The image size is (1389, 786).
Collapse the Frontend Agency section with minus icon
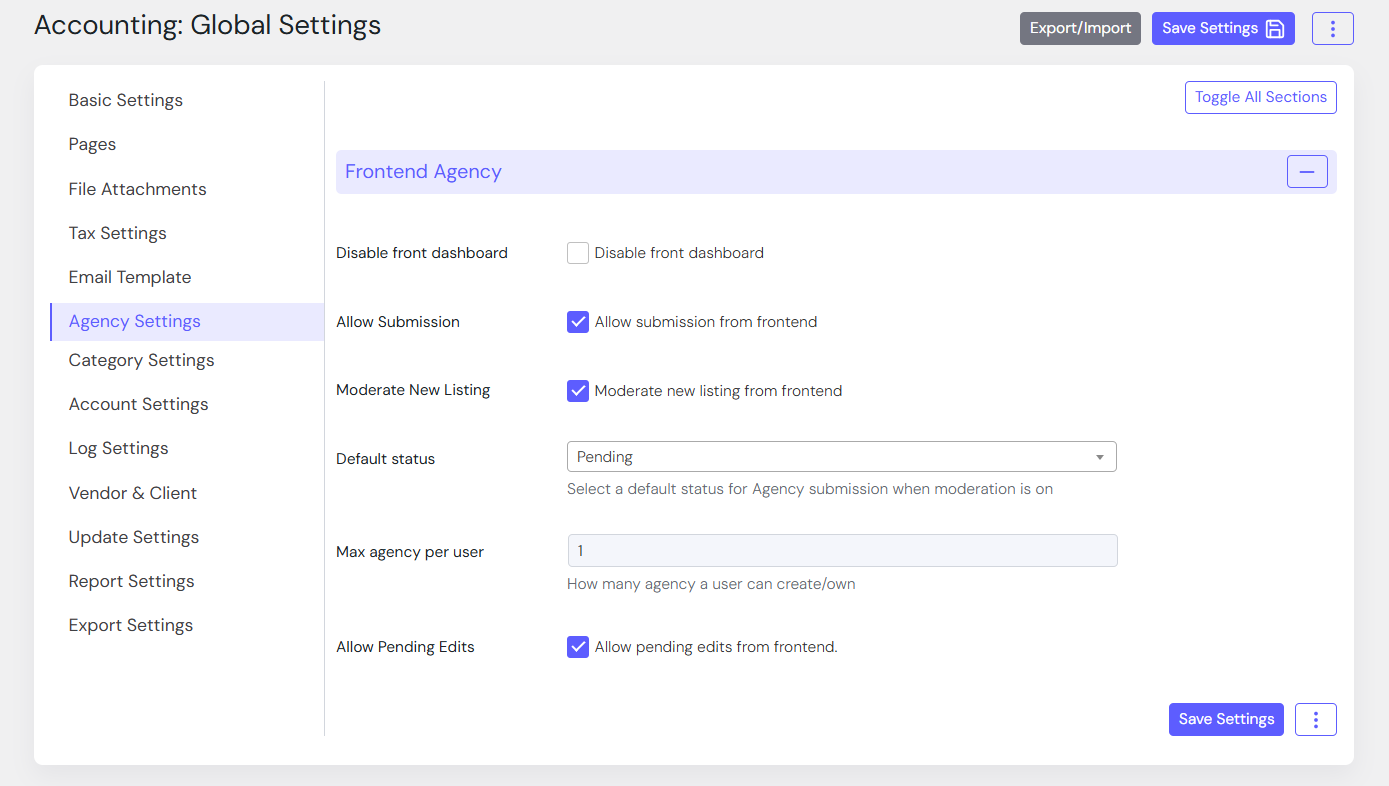pos(1306,172)
